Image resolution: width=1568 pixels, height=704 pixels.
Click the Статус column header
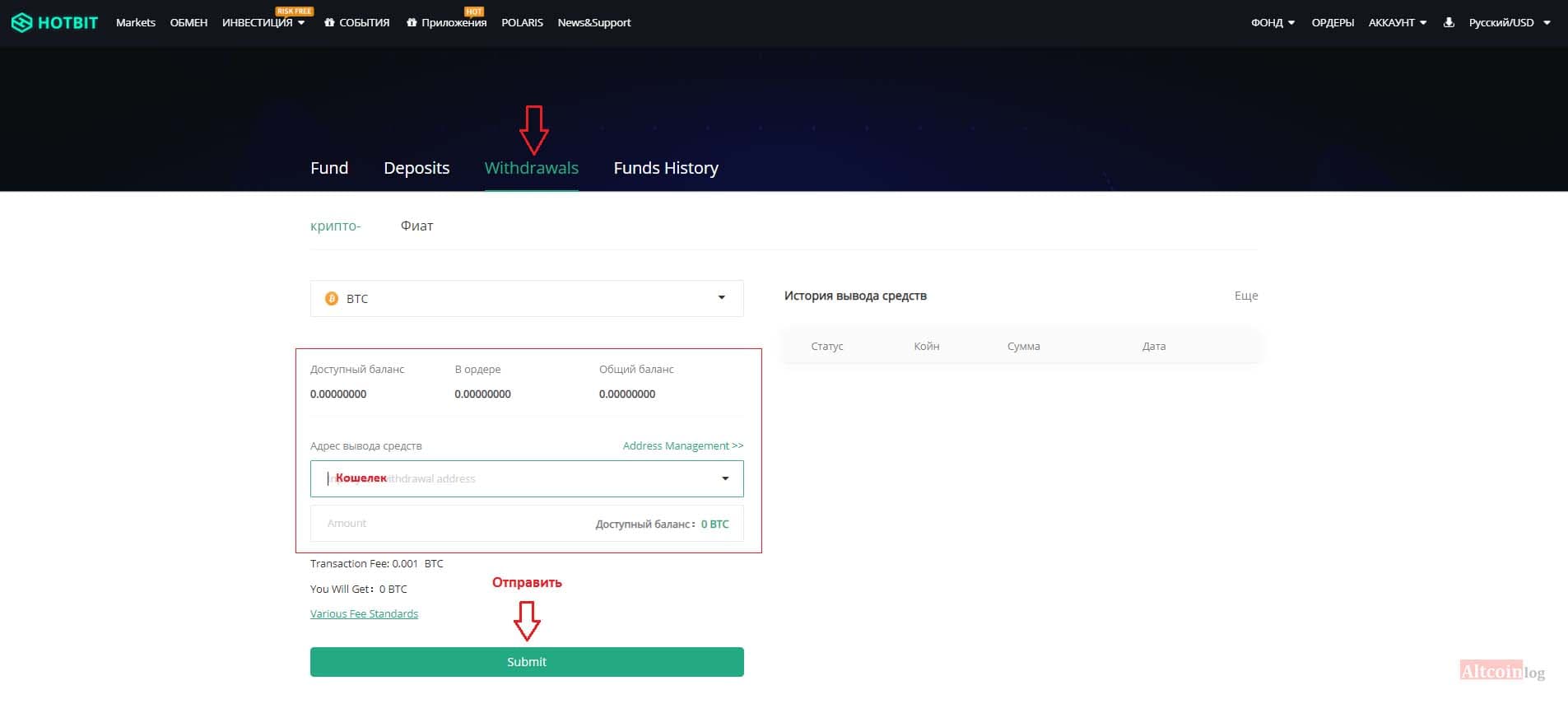[x=827, y=347]
